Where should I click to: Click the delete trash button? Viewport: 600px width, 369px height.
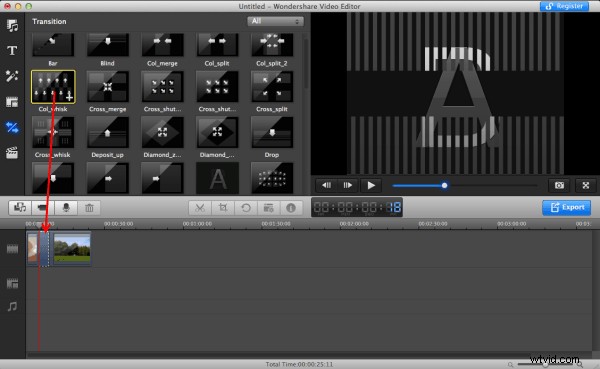point(89,208)
